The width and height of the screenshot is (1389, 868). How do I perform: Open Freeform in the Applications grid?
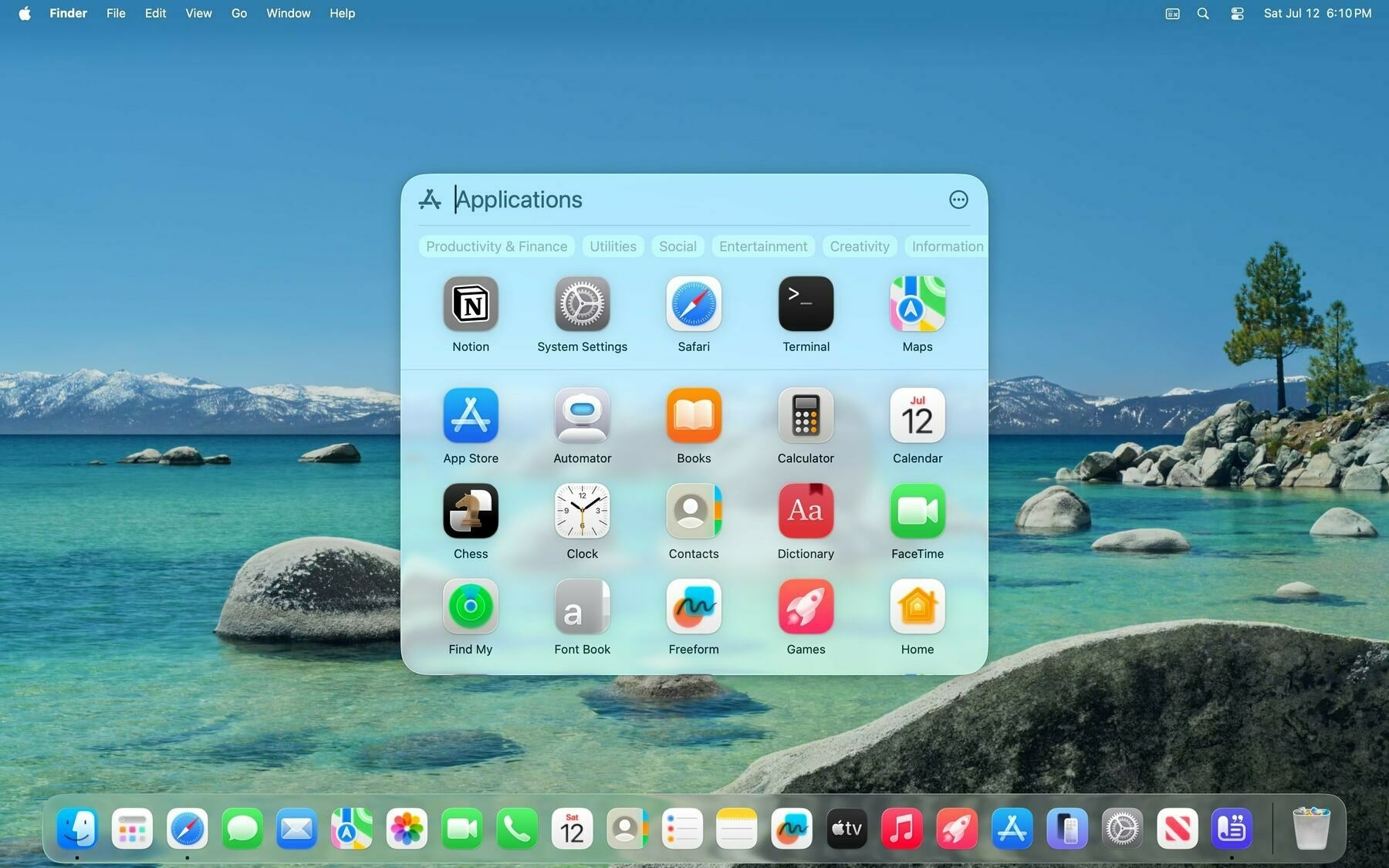click(694, 606)
